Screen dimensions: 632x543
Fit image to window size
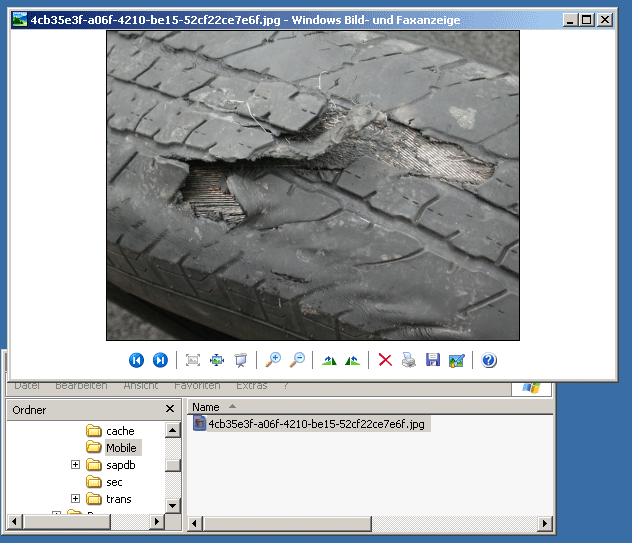(x=193, y=360)
